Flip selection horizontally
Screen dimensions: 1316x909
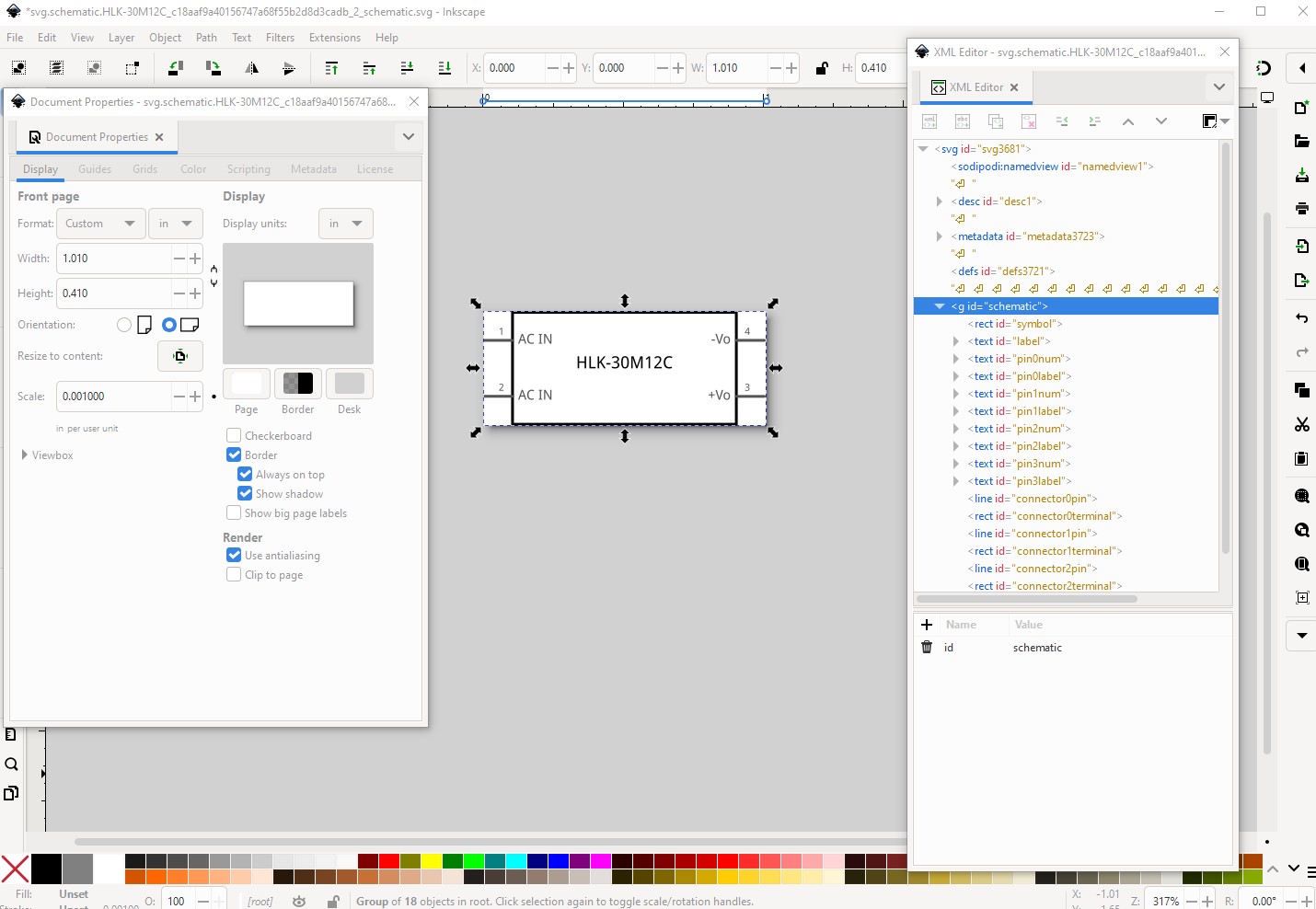point(251,68)
